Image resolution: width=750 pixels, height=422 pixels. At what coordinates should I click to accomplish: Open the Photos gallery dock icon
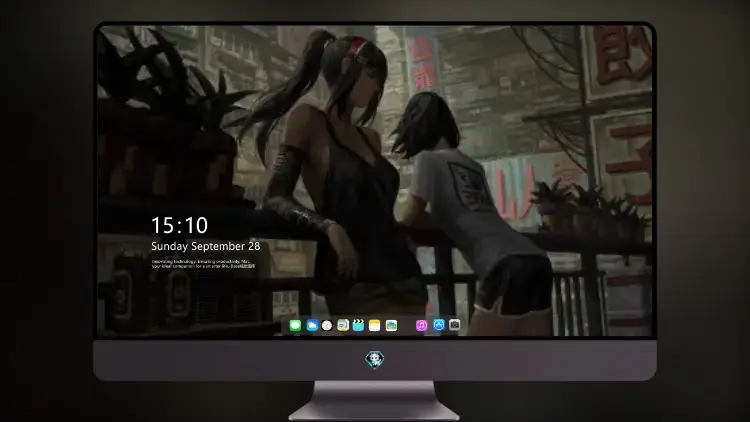click(391, 325)
